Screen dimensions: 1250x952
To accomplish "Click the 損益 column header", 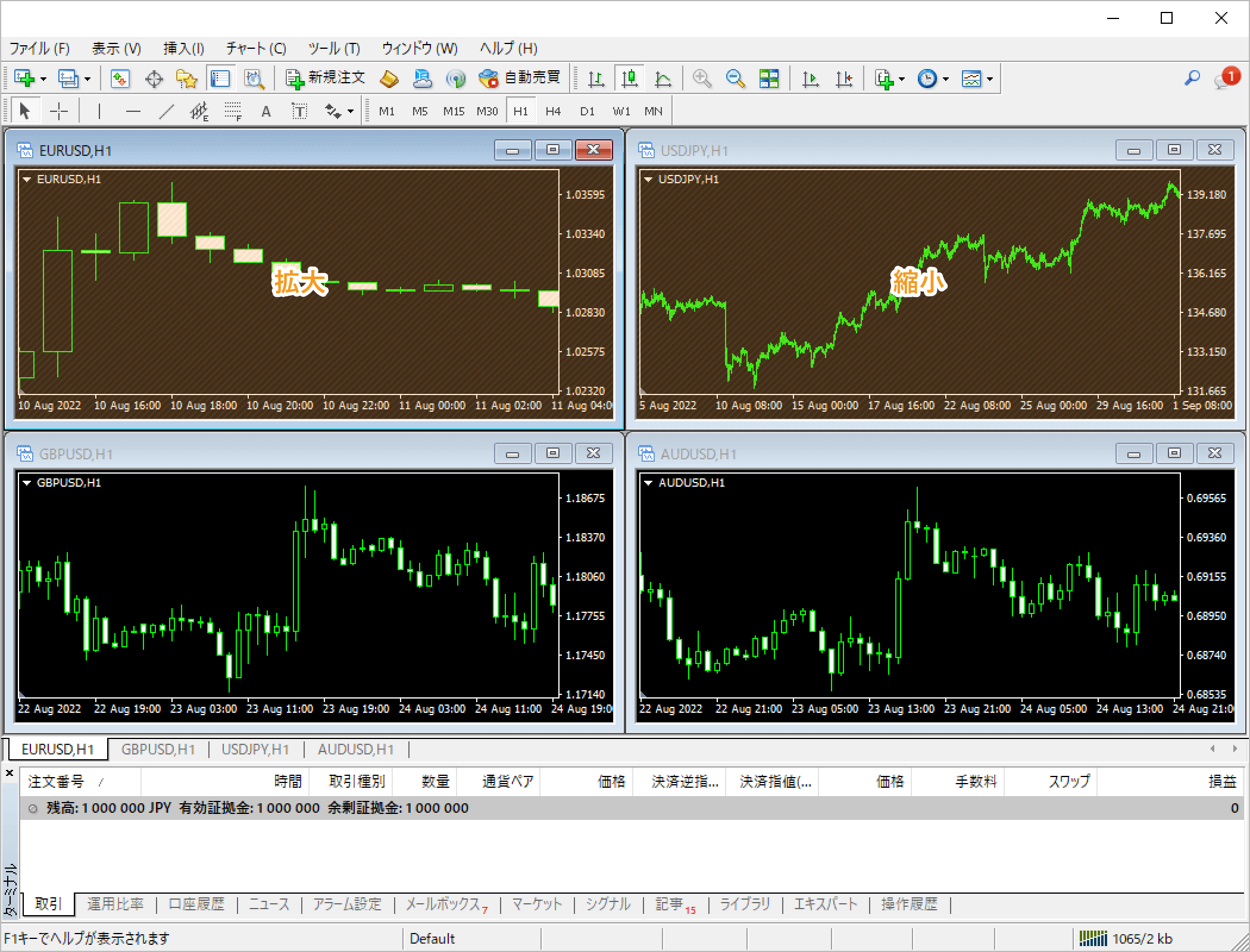I will click(x=1222, y=781).
